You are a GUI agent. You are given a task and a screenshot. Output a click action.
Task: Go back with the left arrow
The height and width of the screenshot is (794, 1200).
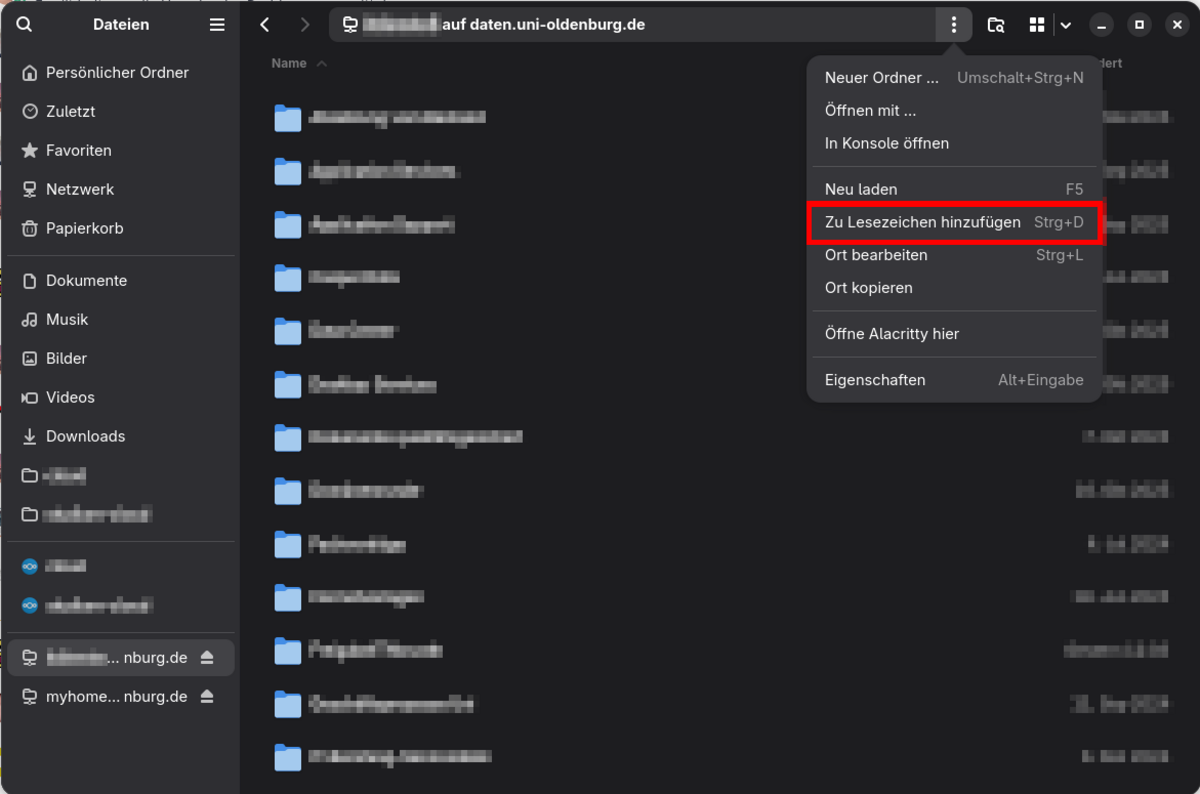click(x=265, y=25)
